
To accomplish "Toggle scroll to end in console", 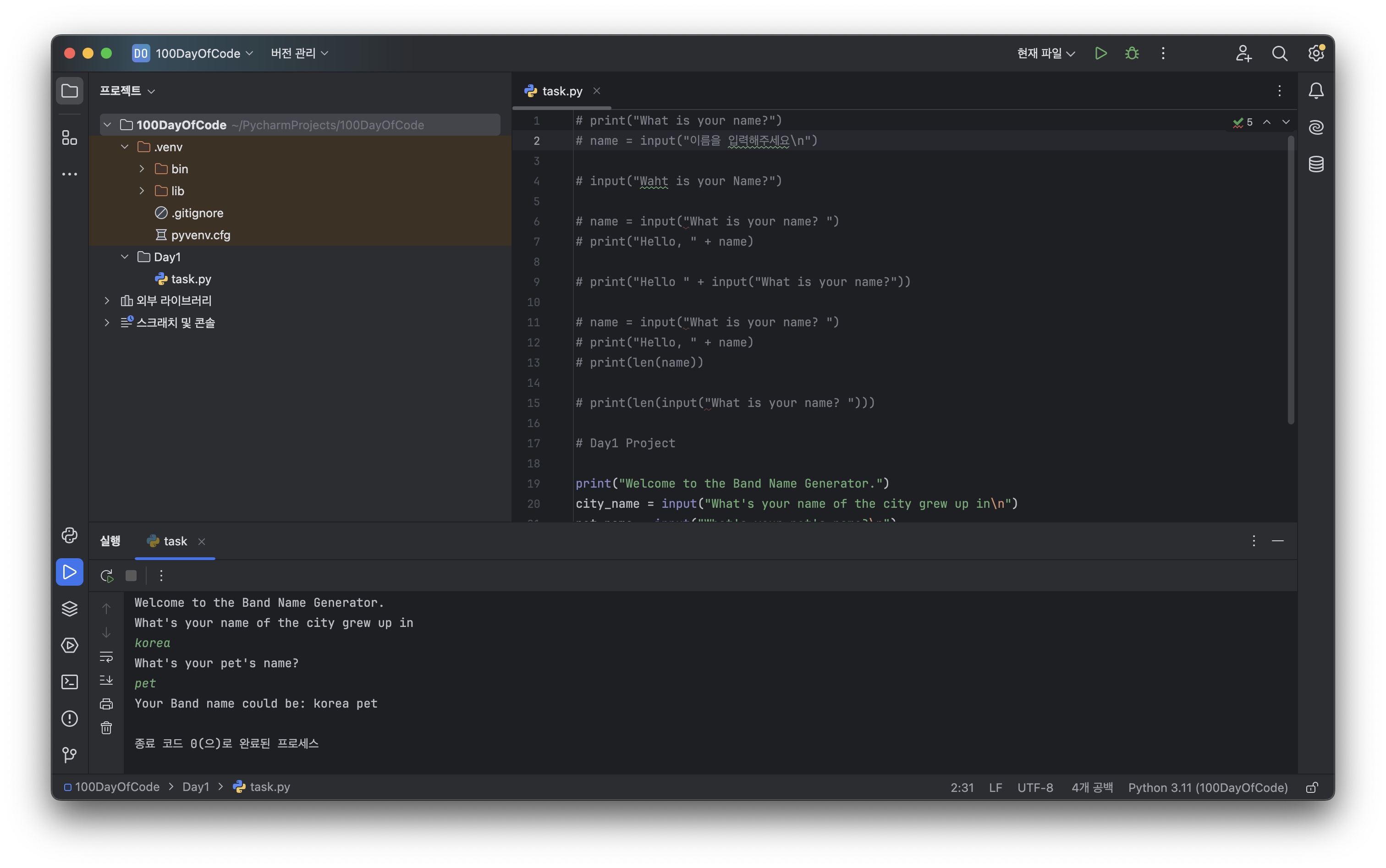I will (x=107, y=680).
